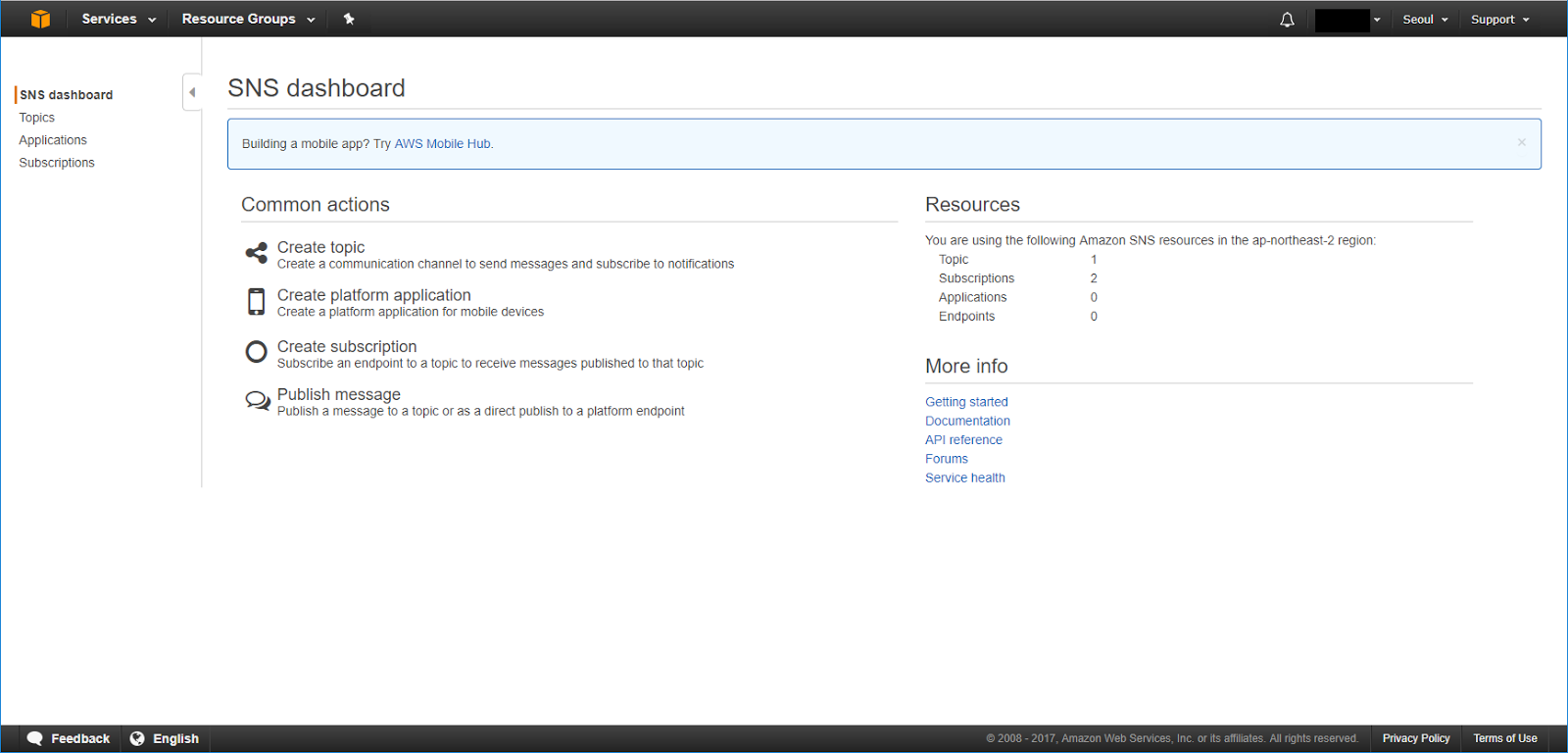Click the Feedback button in footer
The image size is (1568, 753).
[69, 738]
